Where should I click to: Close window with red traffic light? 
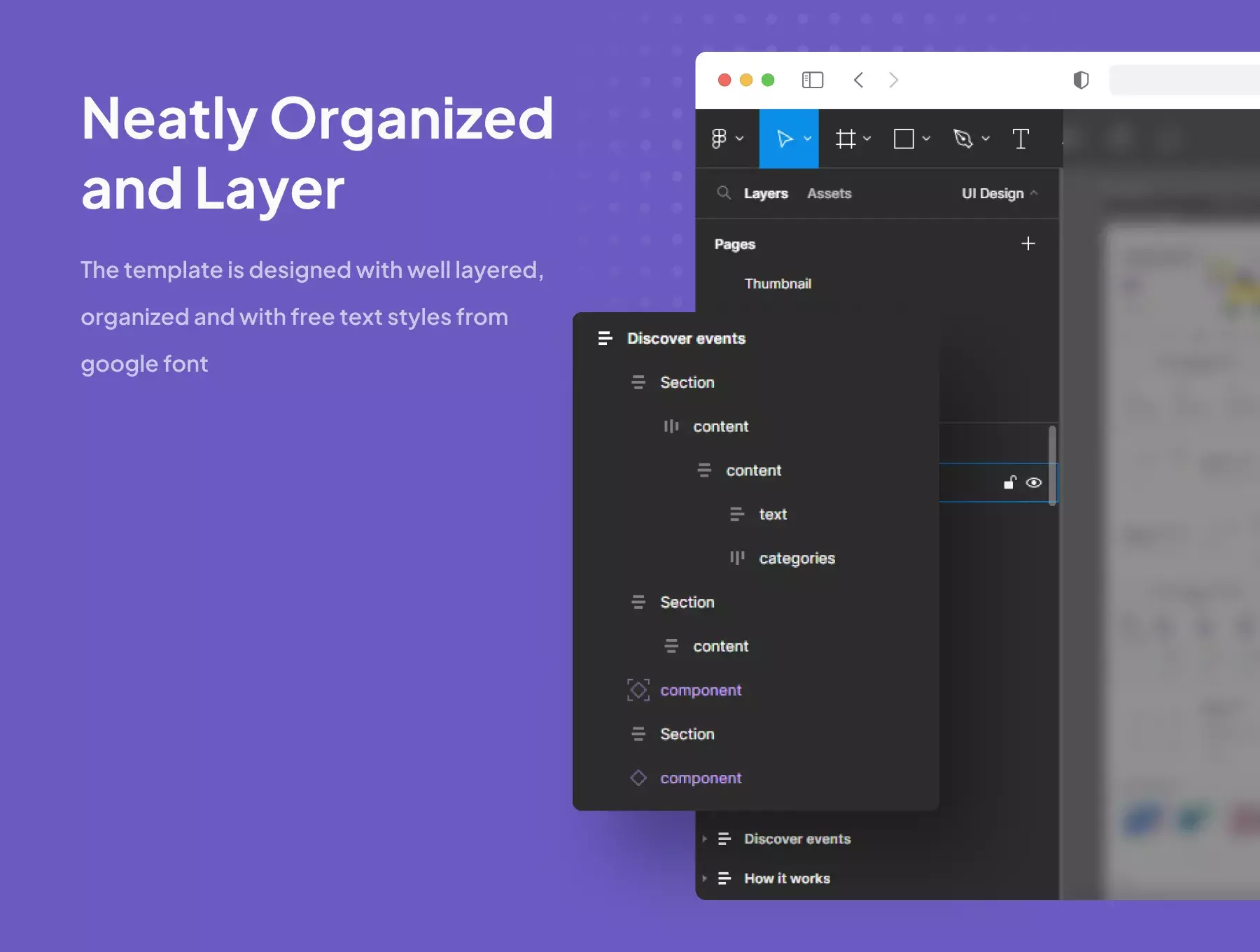[724, 80]
